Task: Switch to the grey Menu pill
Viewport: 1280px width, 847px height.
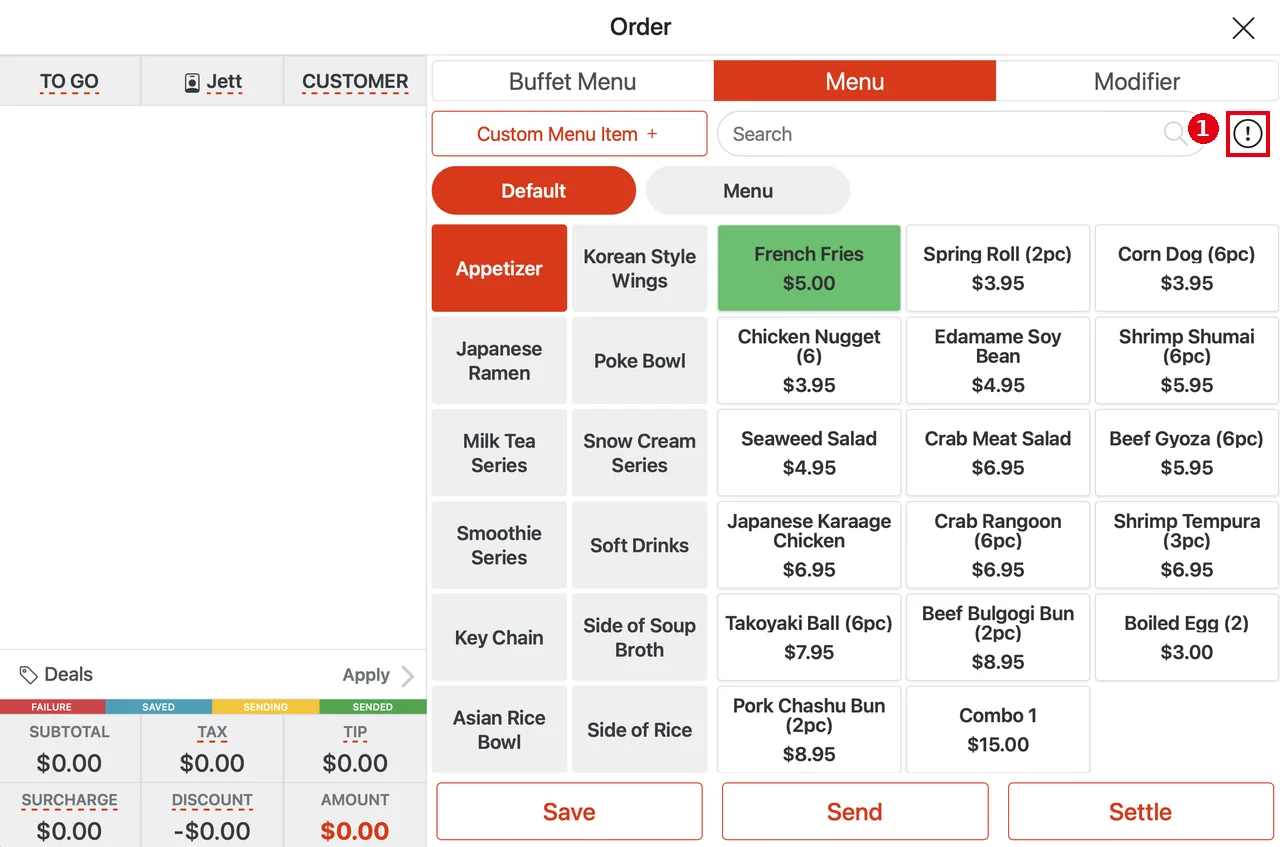Action: [748, 191]
